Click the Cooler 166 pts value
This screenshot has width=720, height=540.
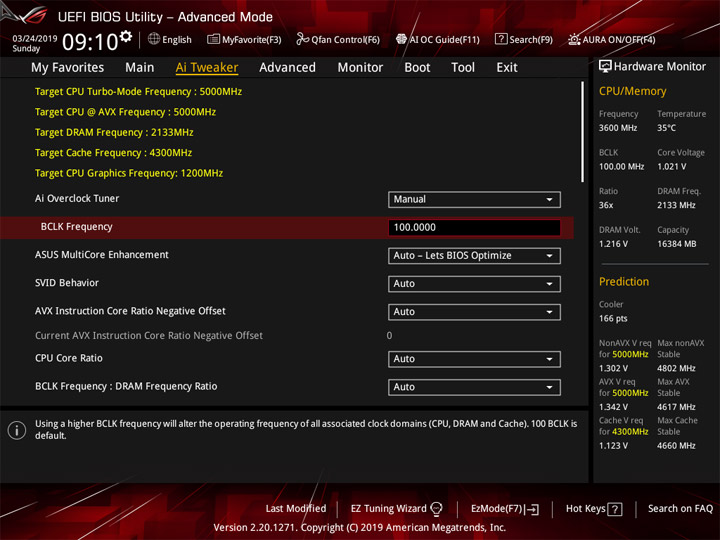613,319
